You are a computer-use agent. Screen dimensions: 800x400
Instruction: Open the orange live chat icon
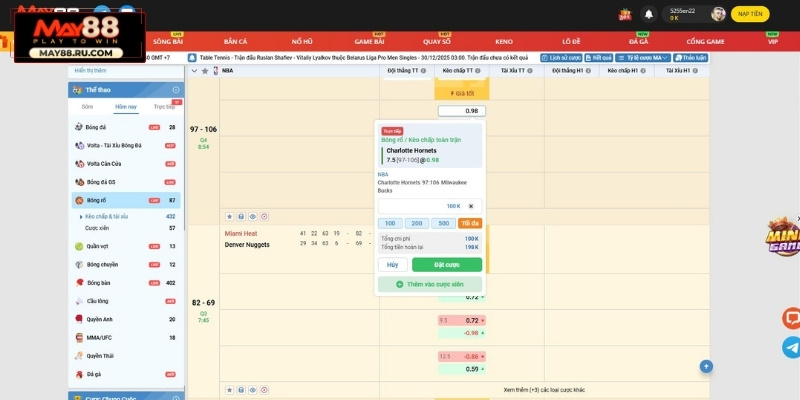click(790, 319)
